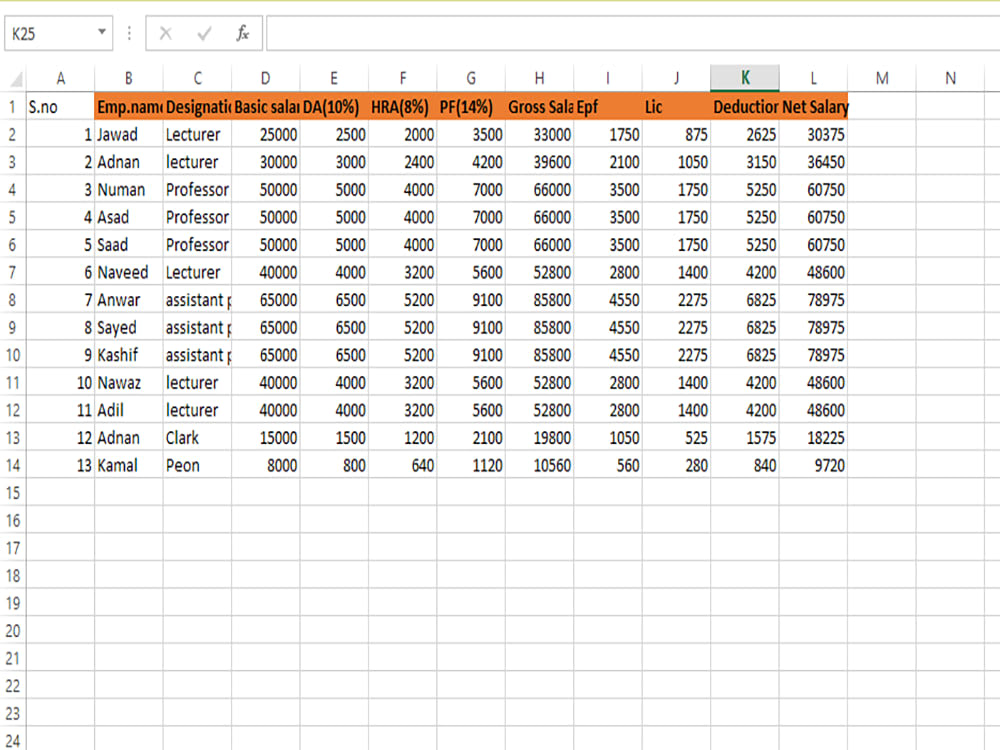This screenshot has width=1000, height=750.
Task: Click the 'Net Salary' header cell
Action: (x=813, y=107)
